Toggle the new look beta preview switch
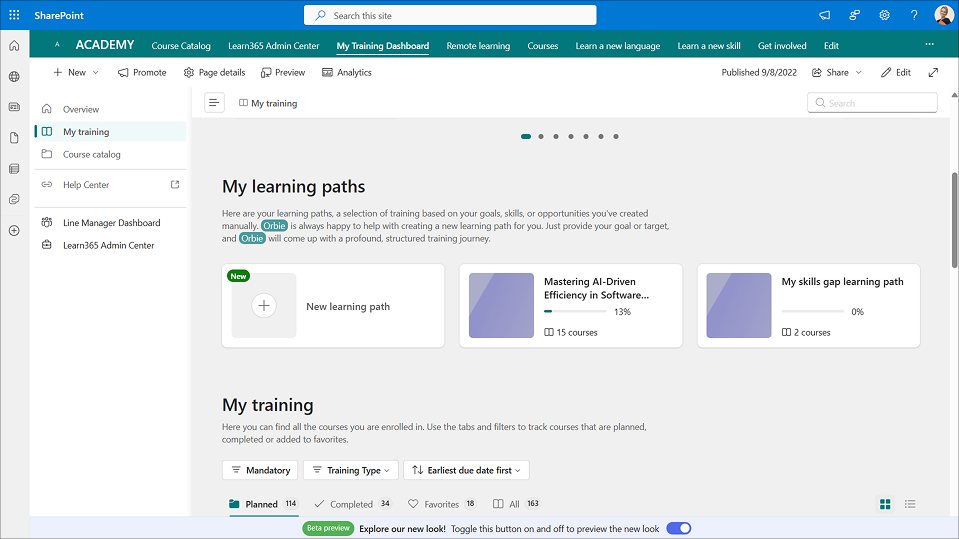 click(x=678, y=528)
